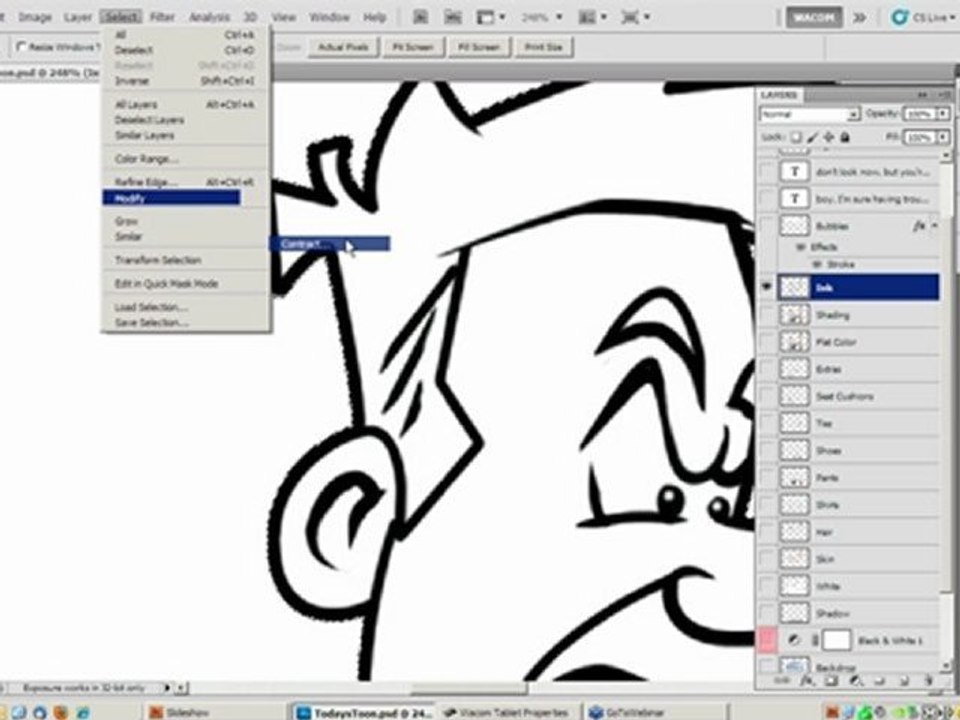The height and width of the screenshot is (720, 960).
Task: Add layer mask from Layers panel footer
Action: (x=831, y=680)
